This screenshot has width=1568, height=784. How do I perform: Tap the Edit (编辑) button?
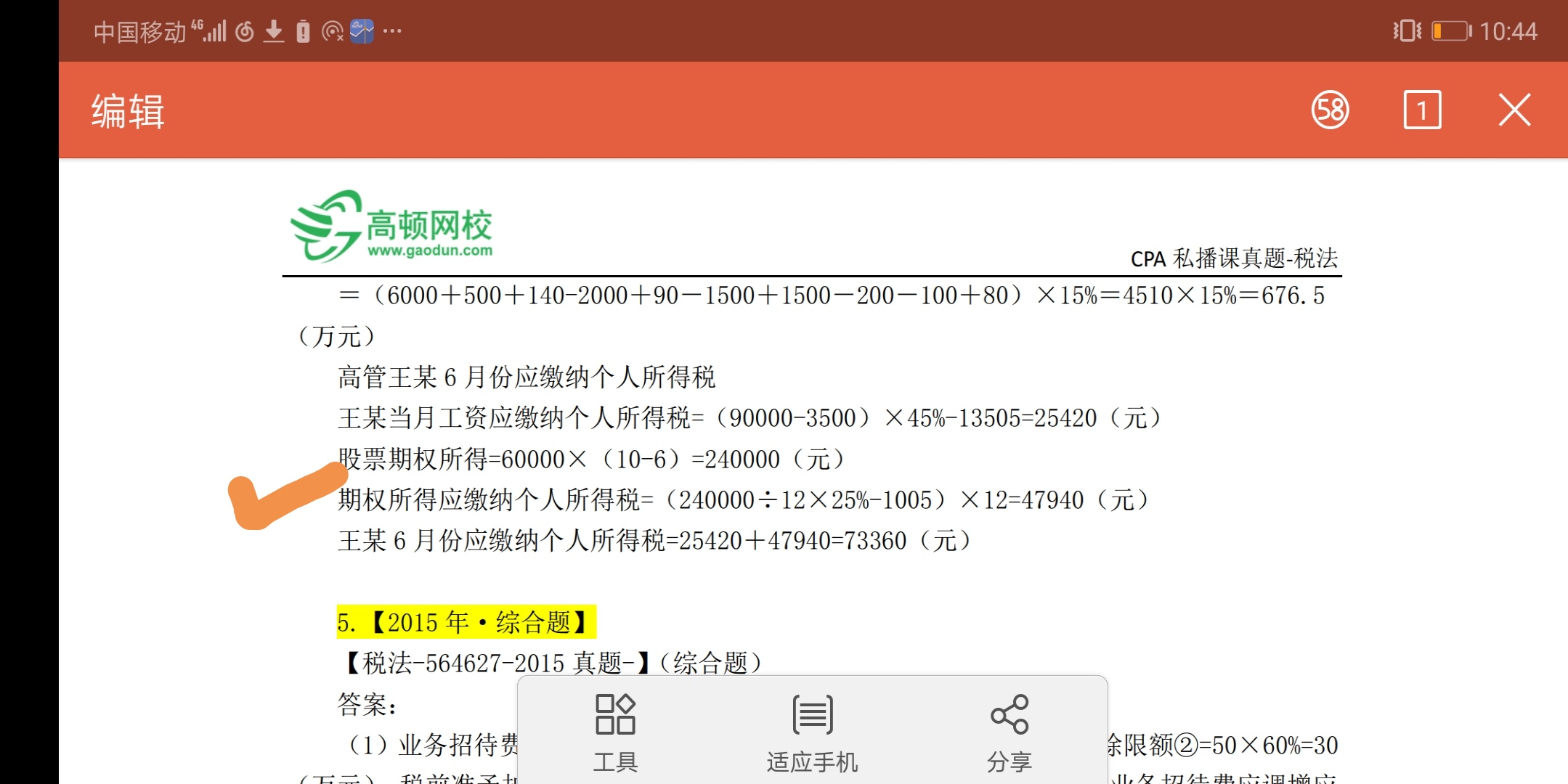128,111
